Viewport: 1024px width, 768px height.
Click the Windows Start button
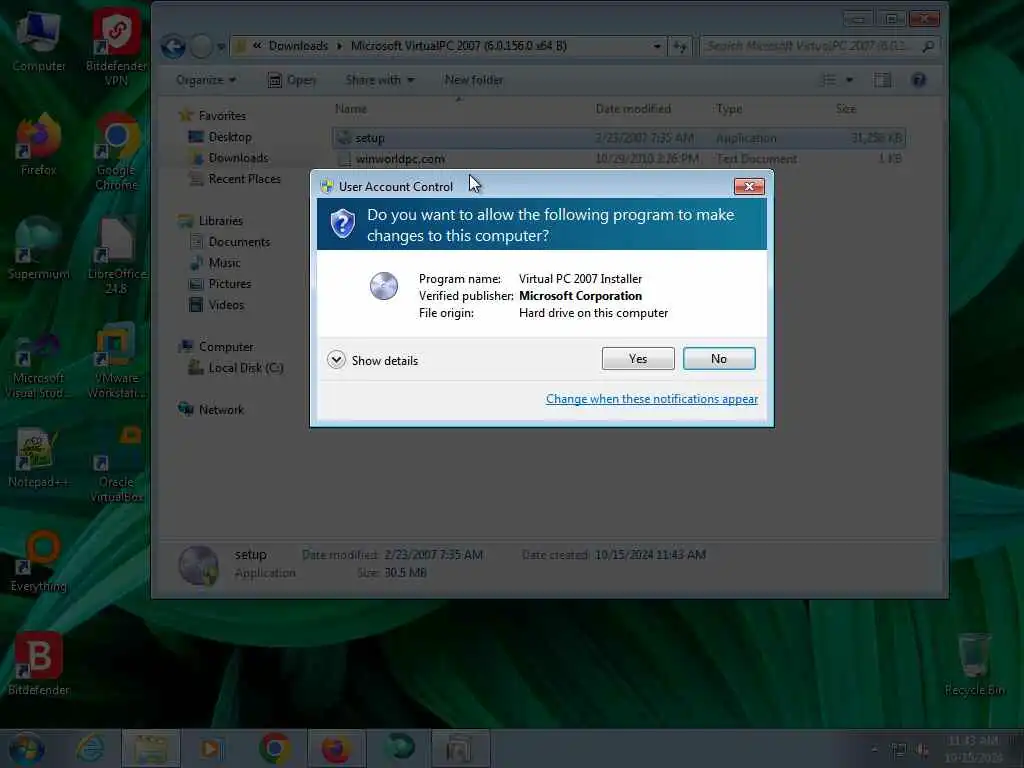click(x=26, y=748)
